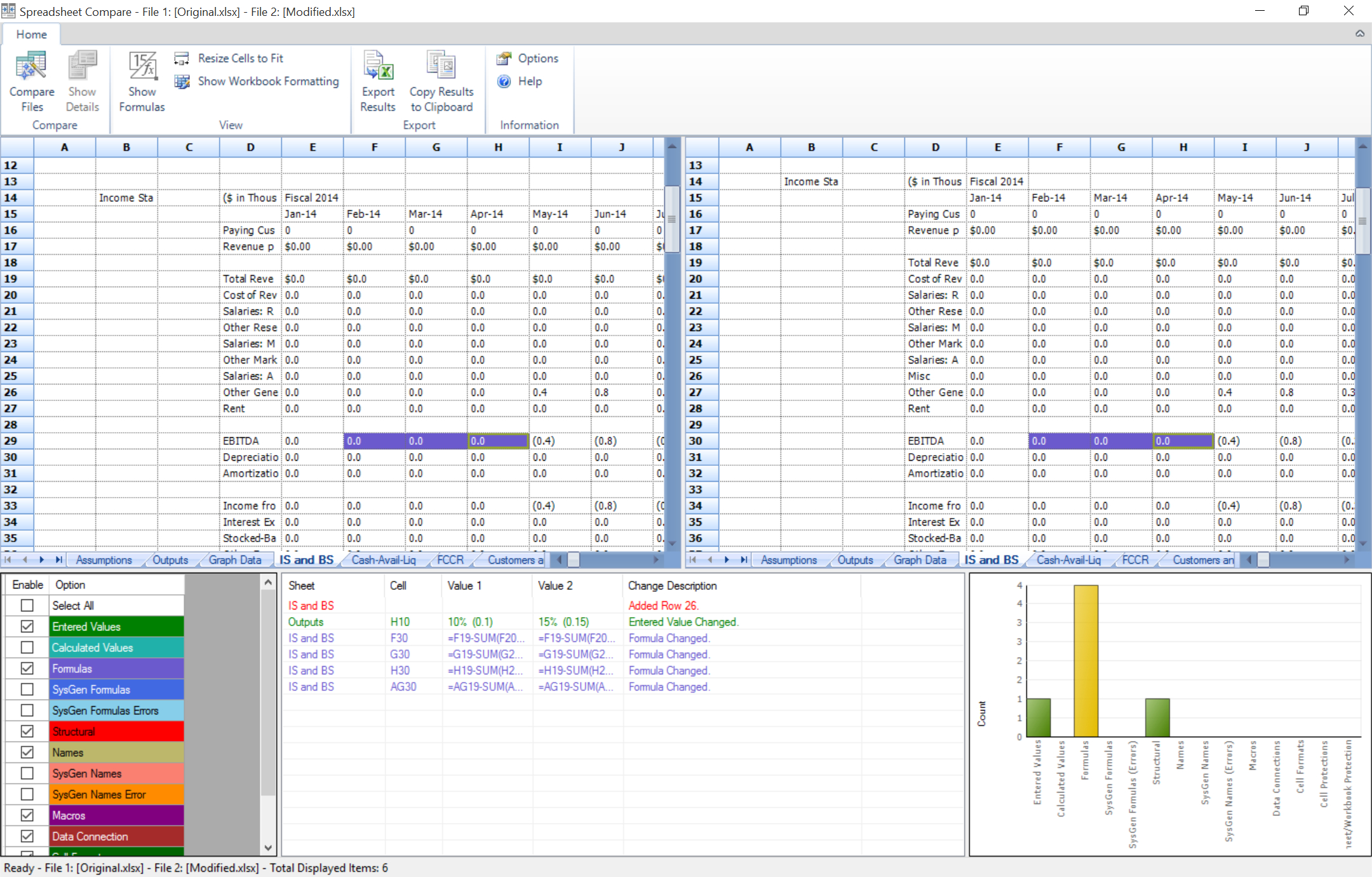The image size is (1372, 877).
Task: Toggle the Structural checkbox off
Action: pos(27,731)
